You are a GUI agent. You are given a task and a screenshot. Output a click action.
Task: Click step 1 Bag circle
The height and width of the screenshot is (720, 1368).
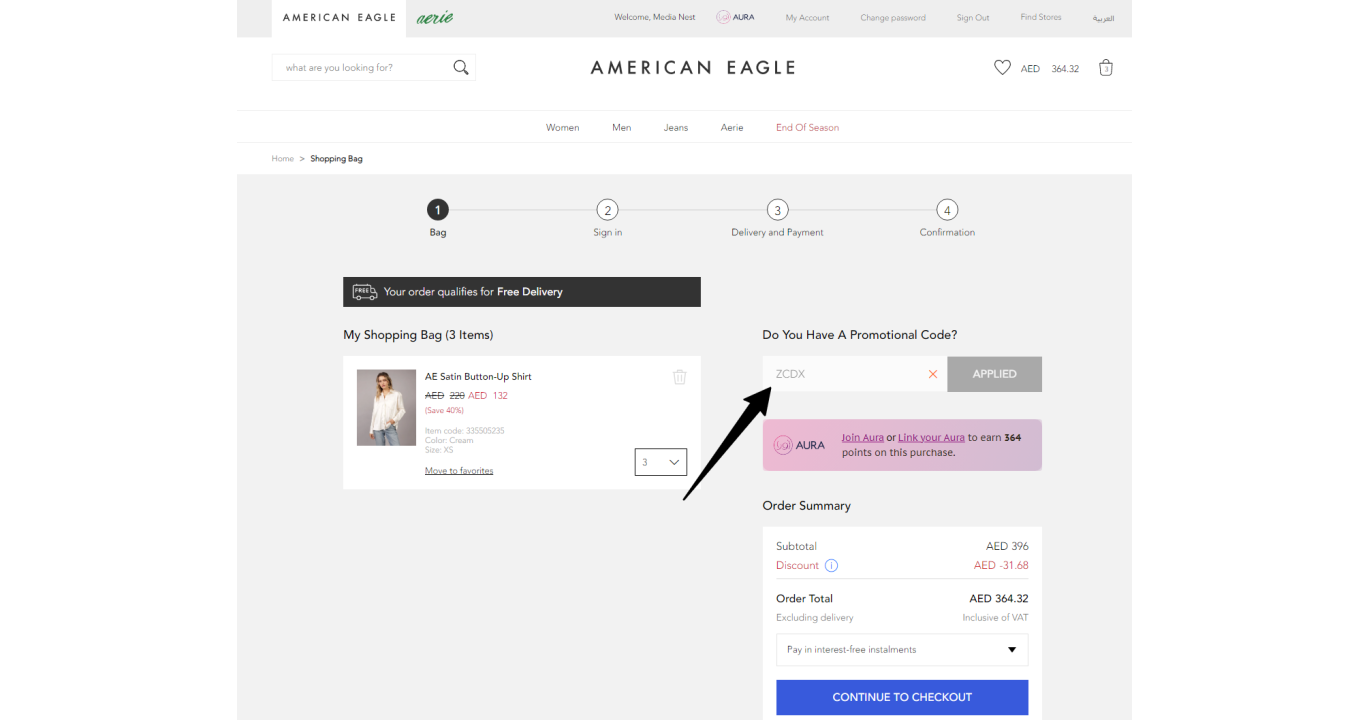click(437, 210)
